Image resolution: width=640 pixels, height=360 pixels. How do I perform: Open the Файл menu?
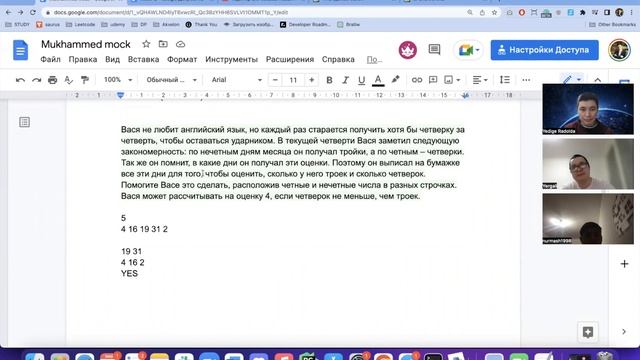tap(50, 60)
